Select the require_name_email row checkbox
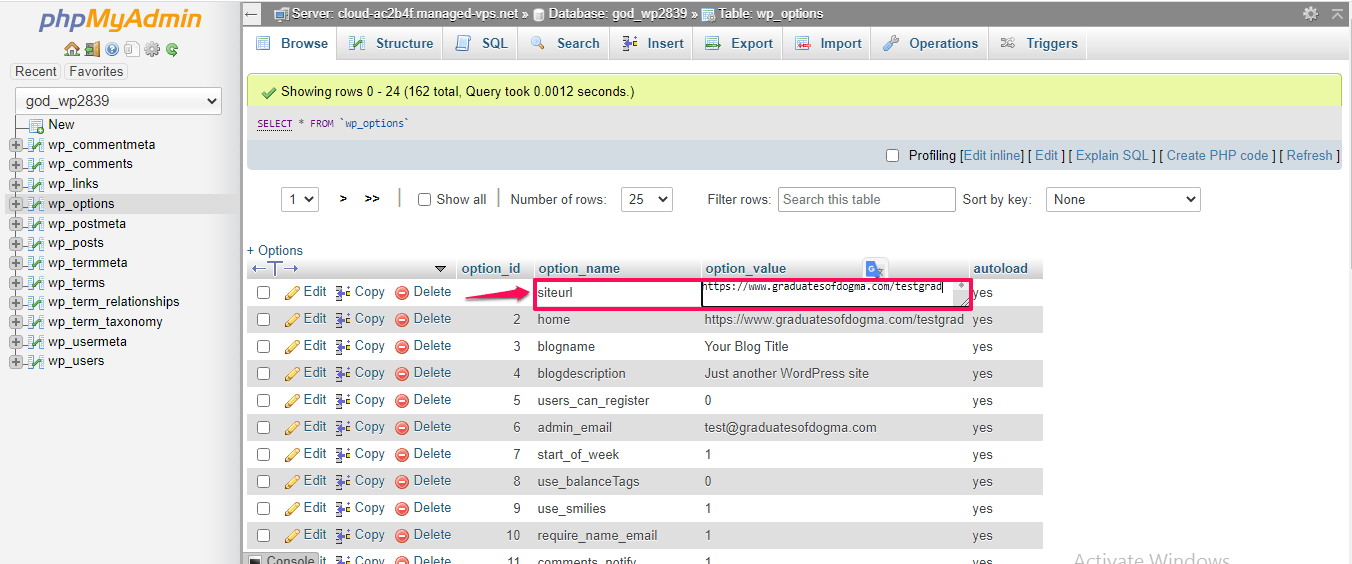This screenshot has width=1352, height=564. pyautogui.click(x=264, y=535)
